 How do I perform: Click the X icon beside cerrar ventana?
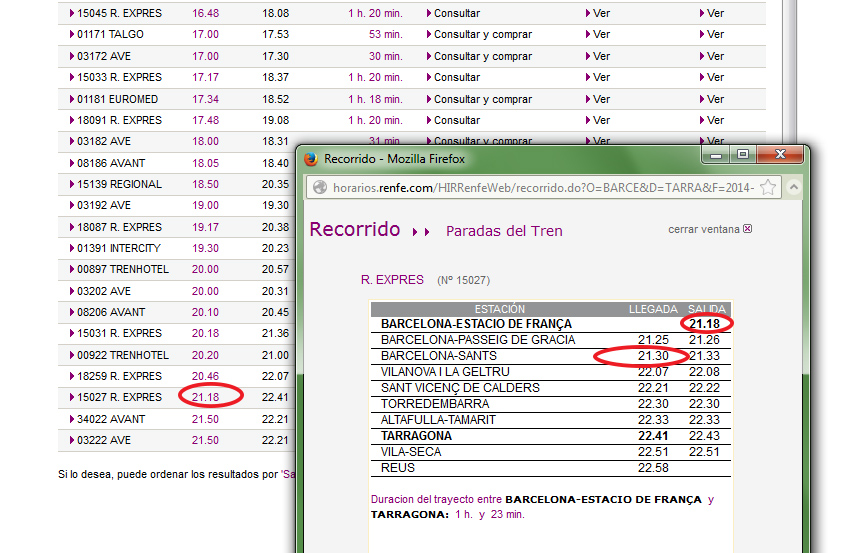click(x=747, y=229)
